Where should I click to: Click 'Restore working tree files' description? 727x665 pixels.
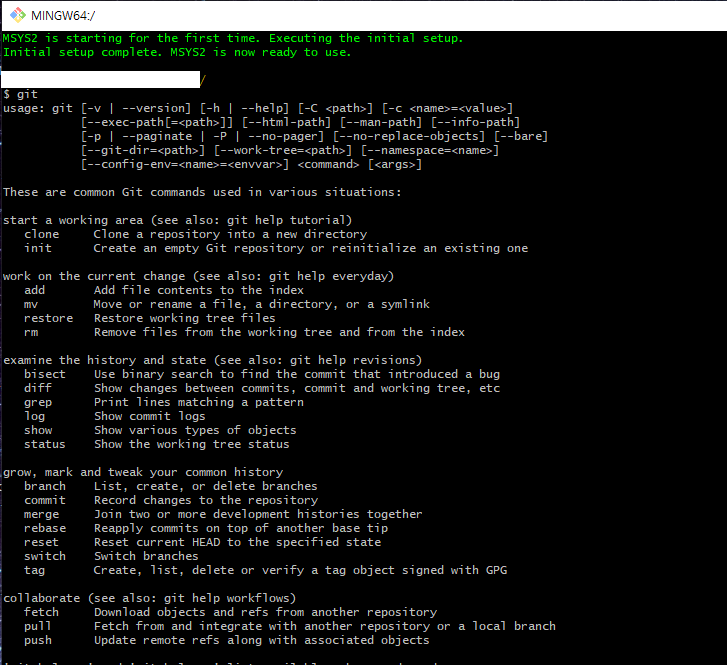click(x=185, y=318)
